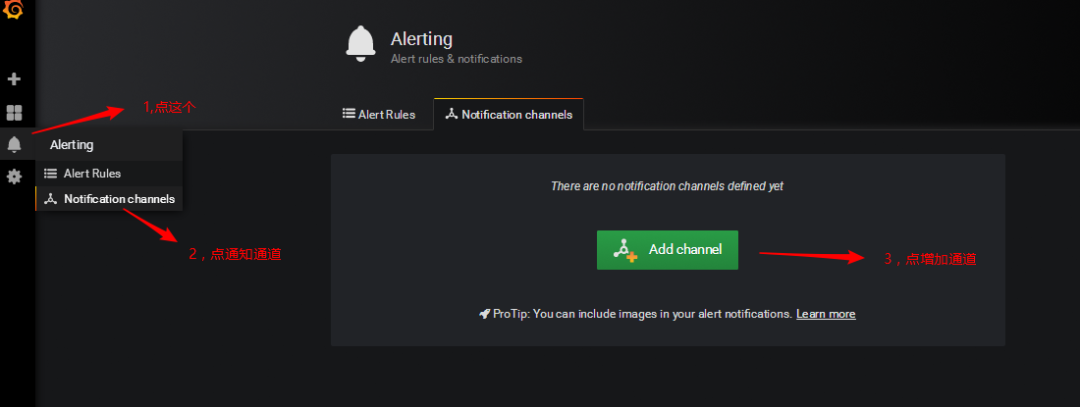This screenshot has height=407, width=1080.
Task: Click the Alerting page title heading
Action: click(x=421, y=39)
